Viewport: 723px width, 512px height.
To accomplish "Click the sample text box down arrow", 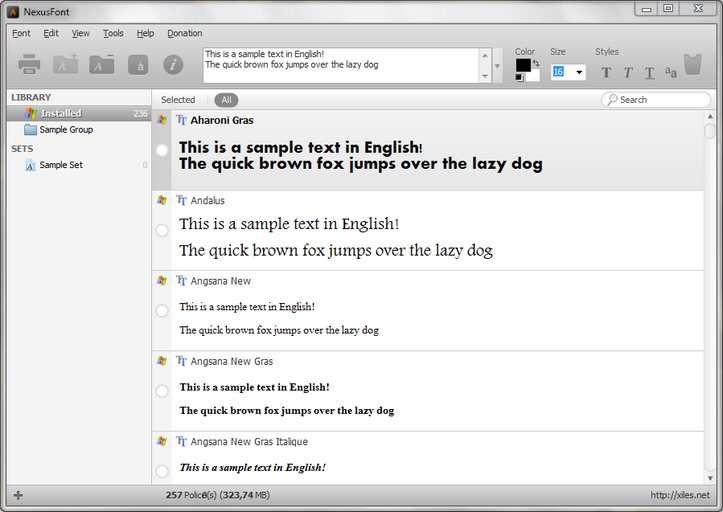I will pos(485,76).
